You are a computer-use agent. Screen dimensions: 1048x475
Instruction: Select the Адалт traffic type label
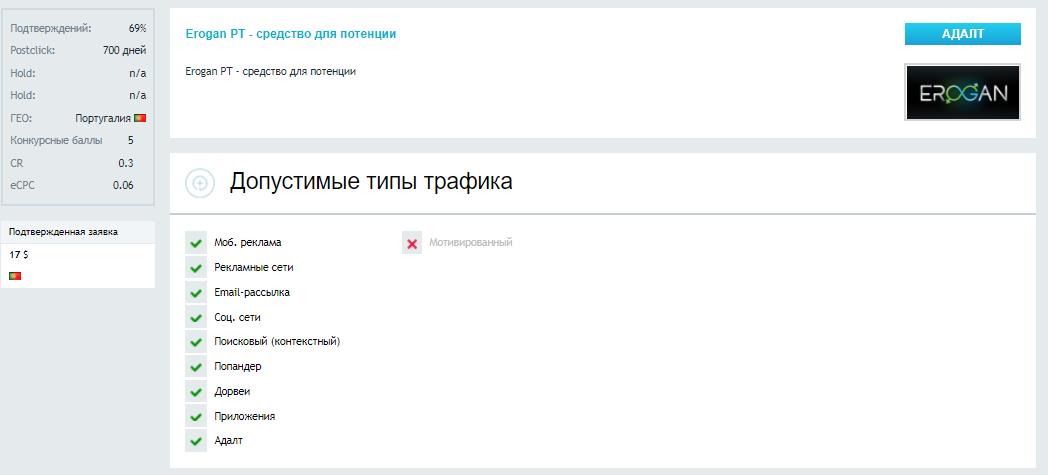coord(229,440)
